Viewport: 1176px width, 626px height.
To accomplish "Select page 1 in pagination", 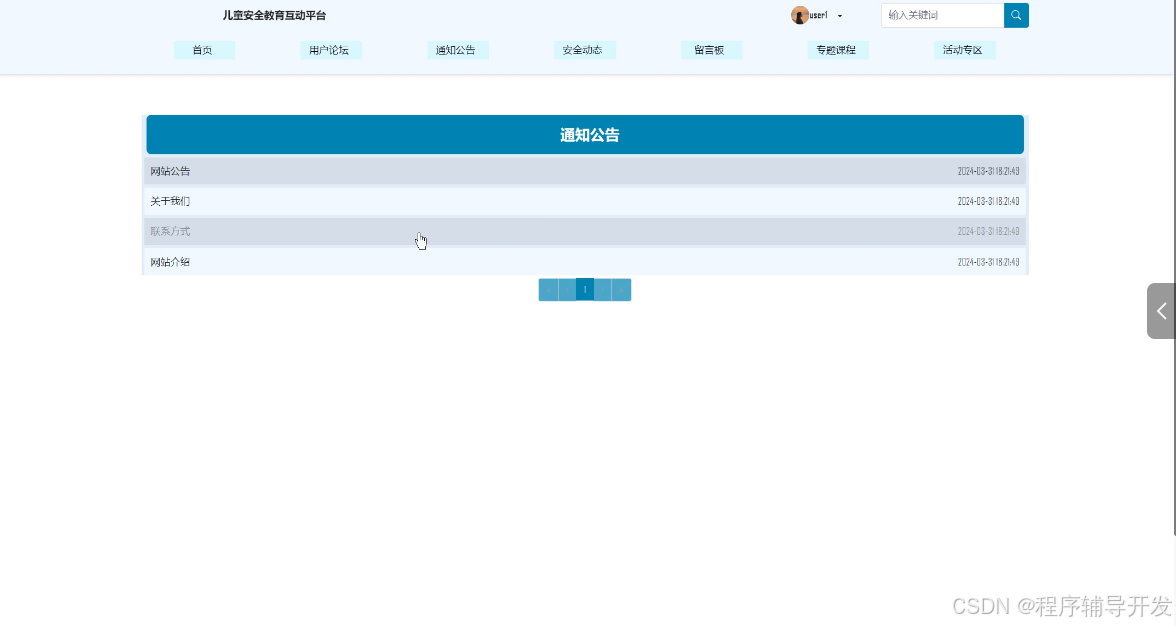I will pyautogui.click(x=585, y=289).
